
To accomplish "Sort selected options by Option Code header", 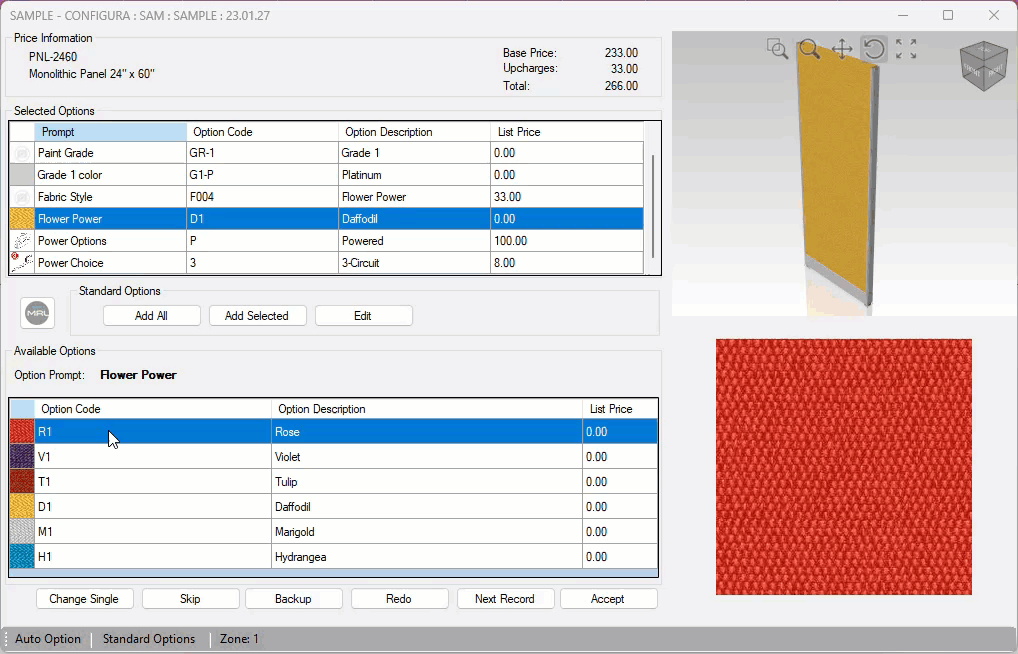I will click(262, 132).
